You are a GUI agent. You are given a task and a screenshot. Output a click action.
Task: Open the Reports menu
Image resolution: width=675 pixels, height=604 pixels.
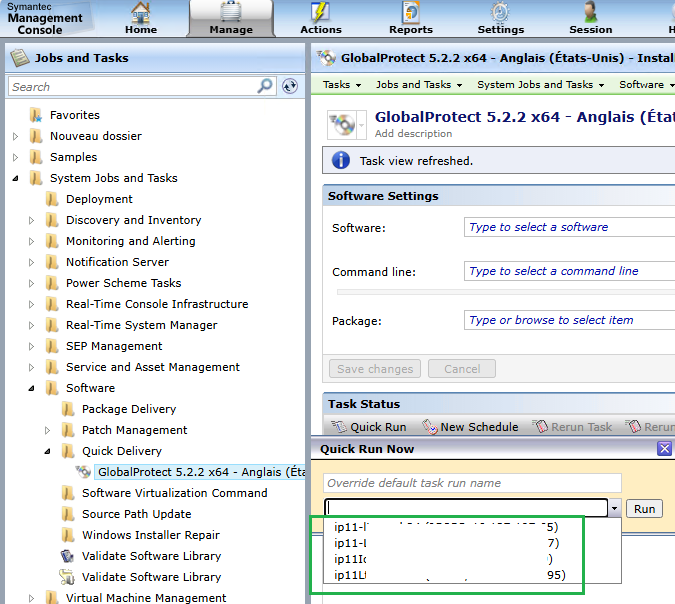411,19
